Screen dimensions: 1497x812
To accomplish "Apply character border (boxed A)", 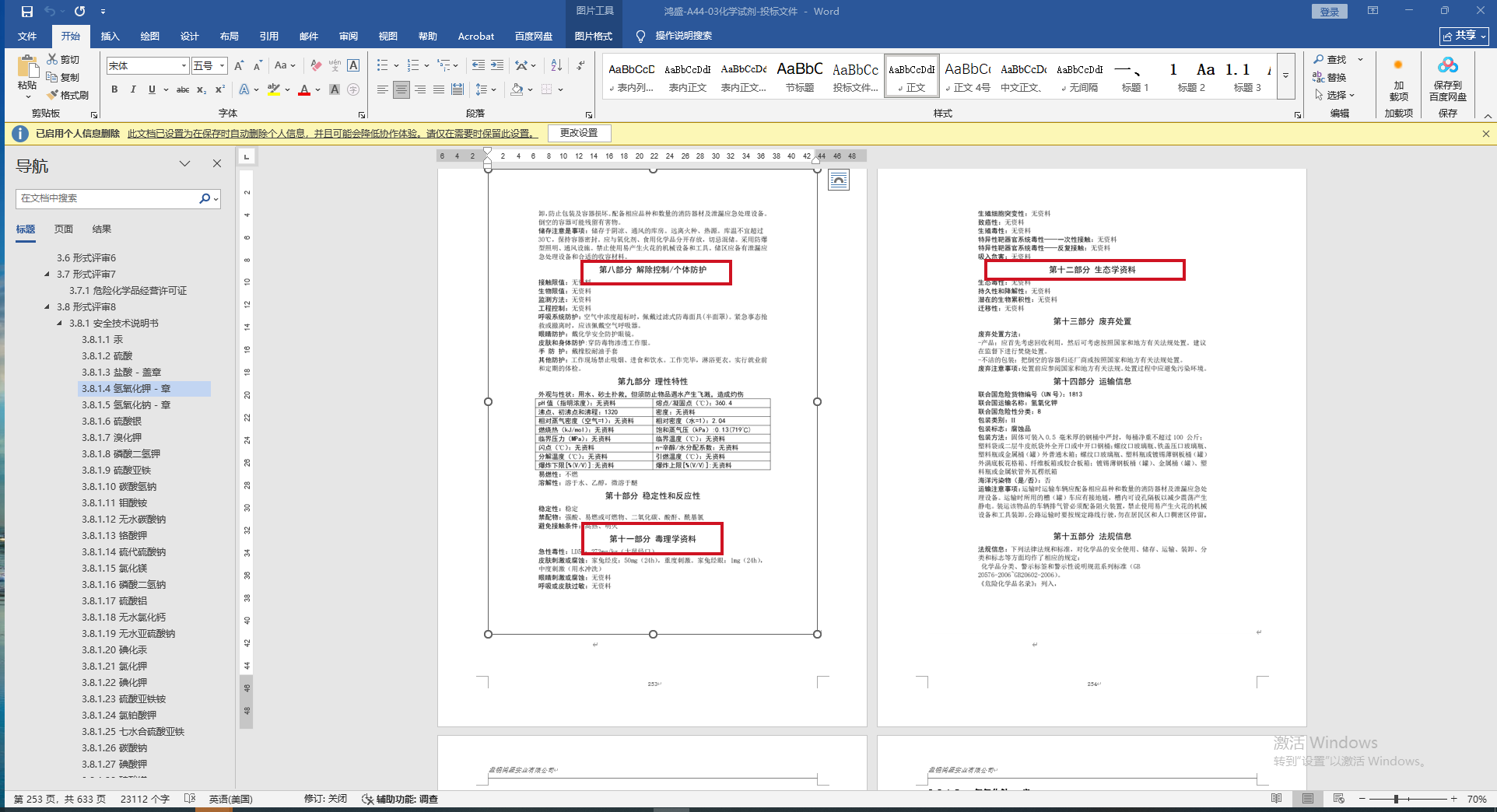I will click(353, 65).
